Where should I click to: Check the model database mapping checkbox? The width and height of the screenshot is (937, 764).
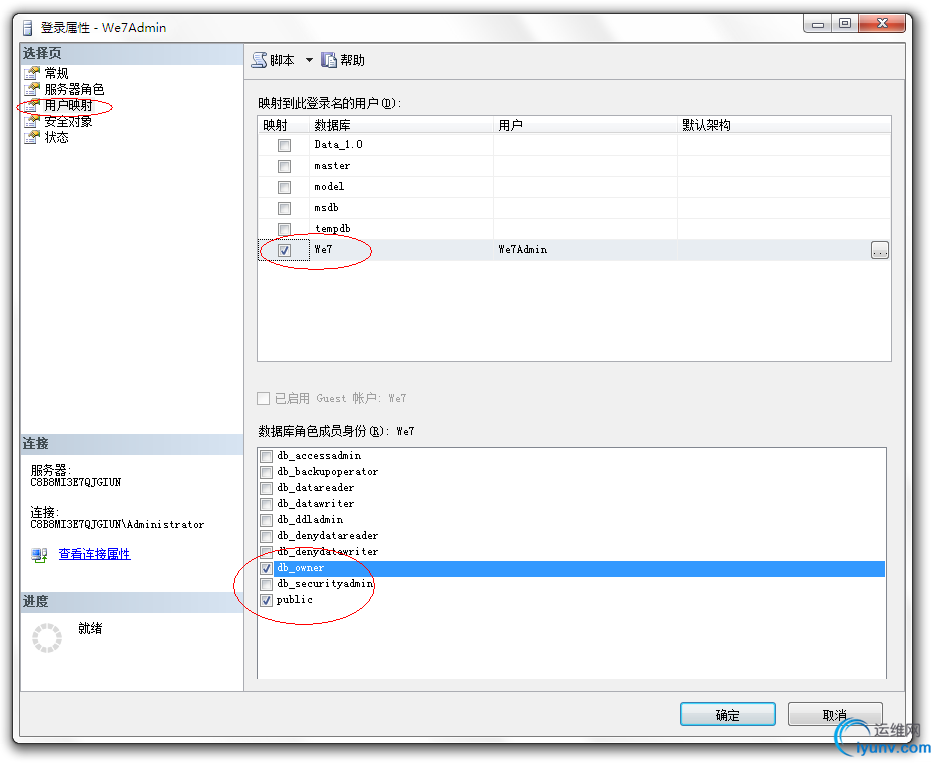point(284,187)
